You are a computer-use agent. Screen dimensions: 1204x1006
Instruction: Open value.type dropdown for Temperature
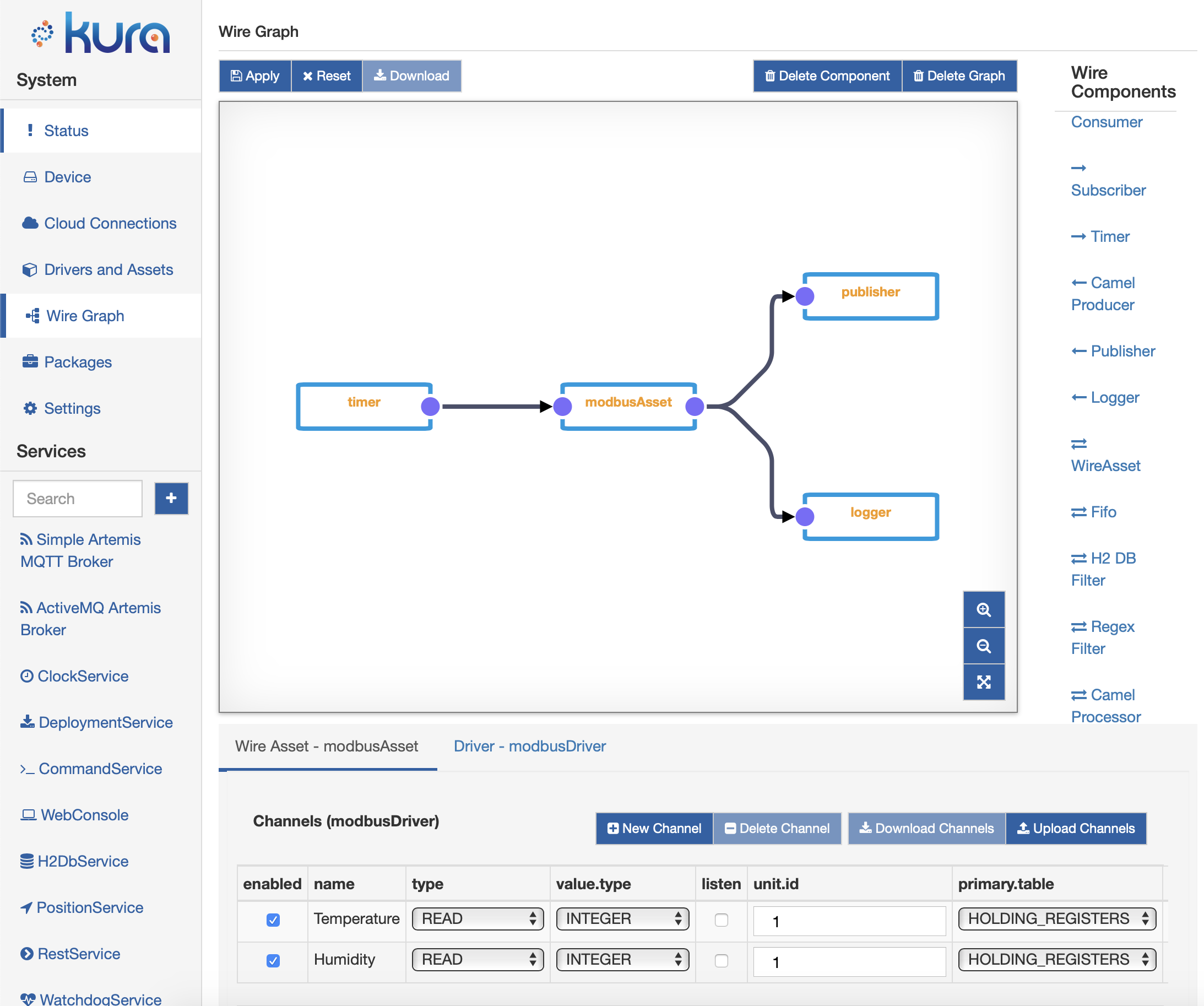pos(622,919)
